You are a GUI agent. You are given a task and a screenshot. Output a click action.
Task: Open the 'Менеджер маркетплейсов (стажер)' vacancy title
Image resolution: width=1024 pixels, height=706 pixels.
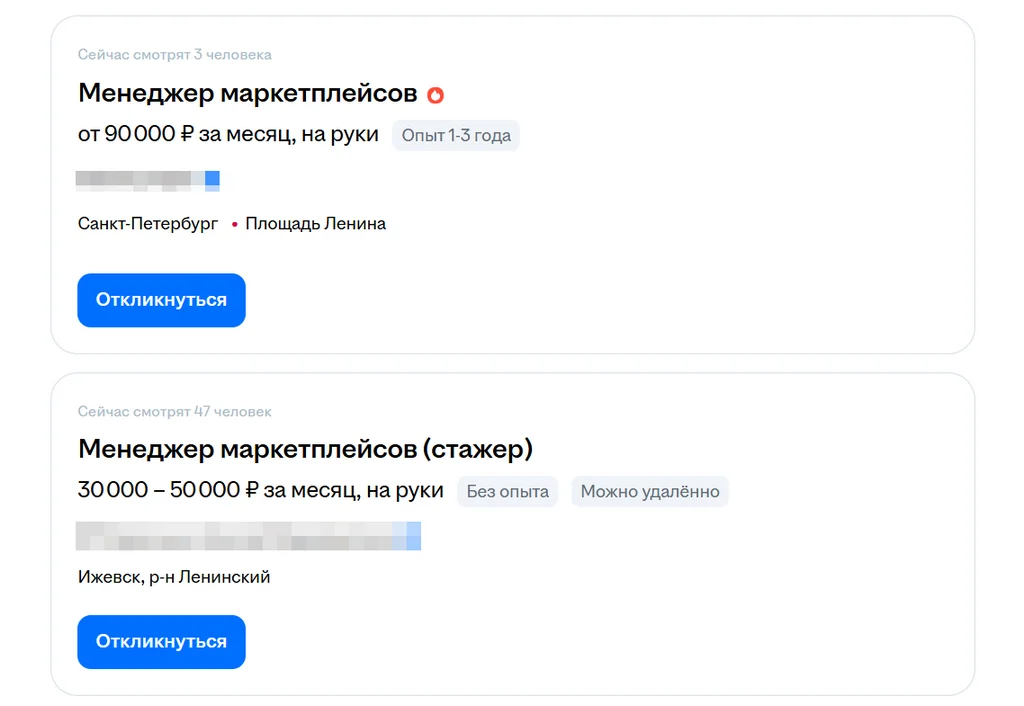tap(305, 449)
